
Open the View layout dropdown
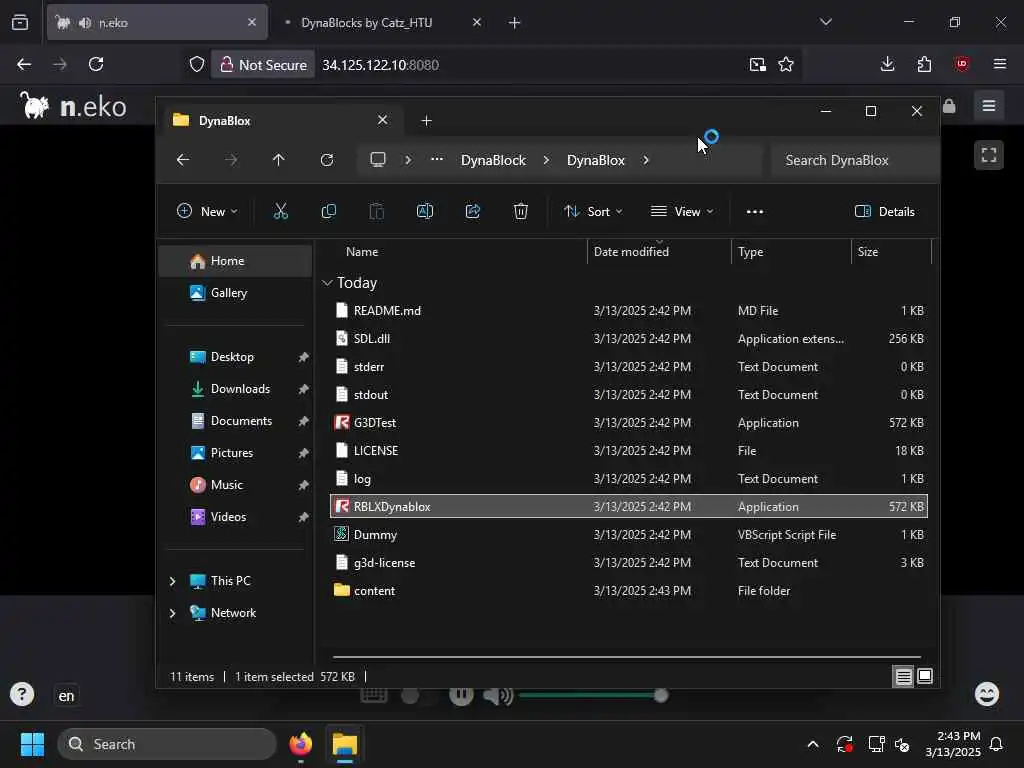click(x=682, y=212)
